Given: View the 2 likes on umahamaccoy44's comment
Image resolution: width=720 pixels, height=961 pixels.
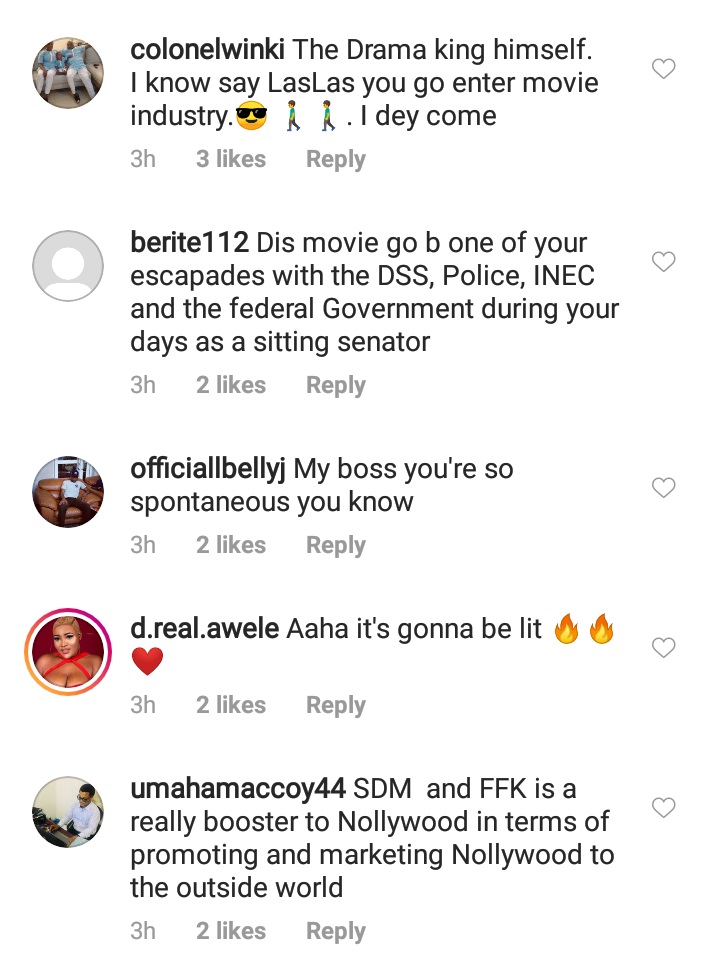Looking at the screenshot, I should (230, 931).
